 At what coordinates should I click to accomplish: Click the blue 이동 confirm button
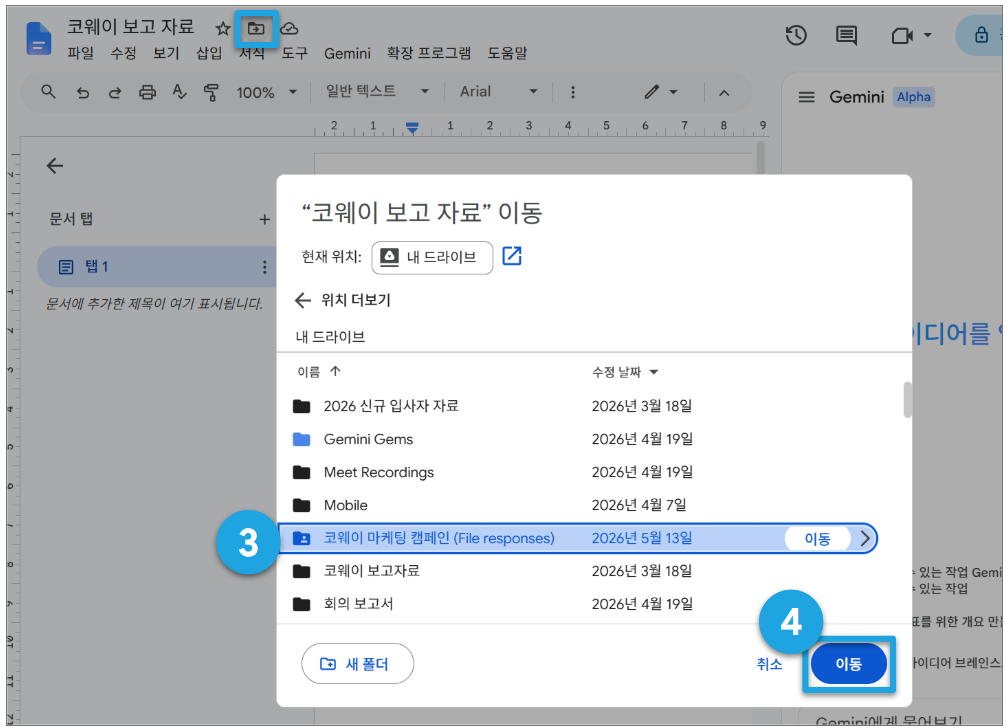(848, 664)
